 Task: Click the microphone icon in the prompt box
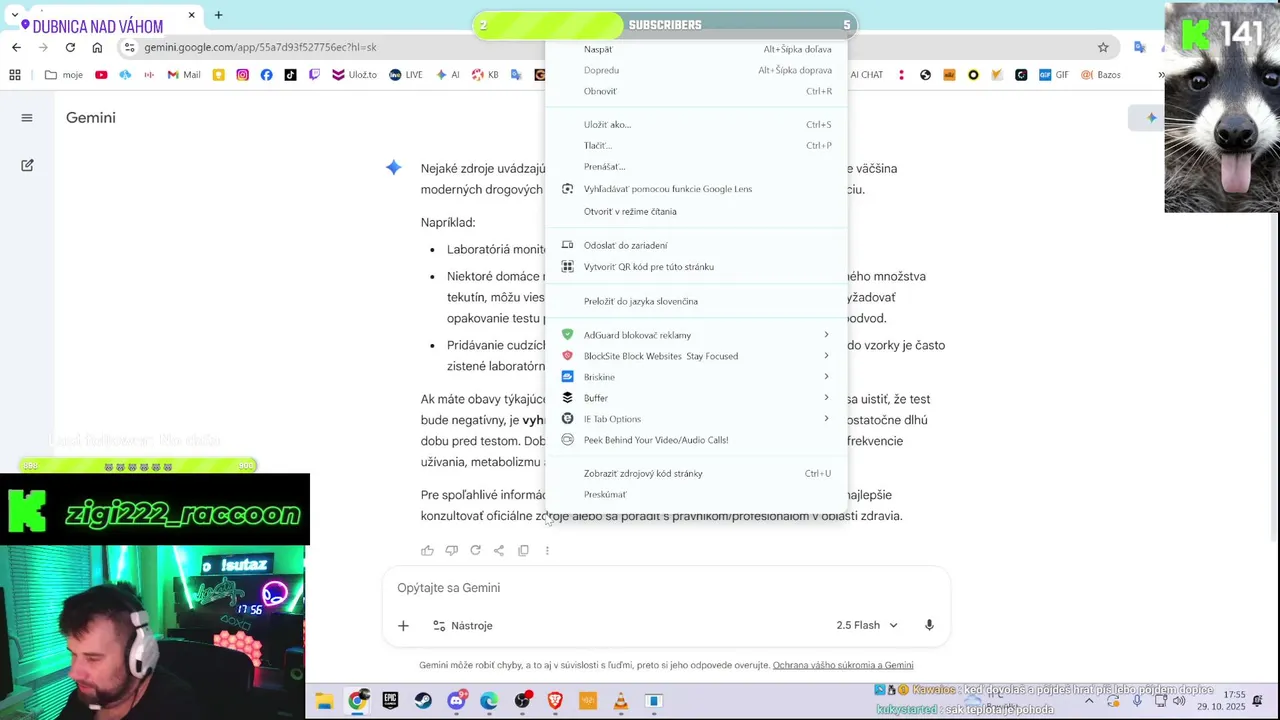(x=929, y=625)
